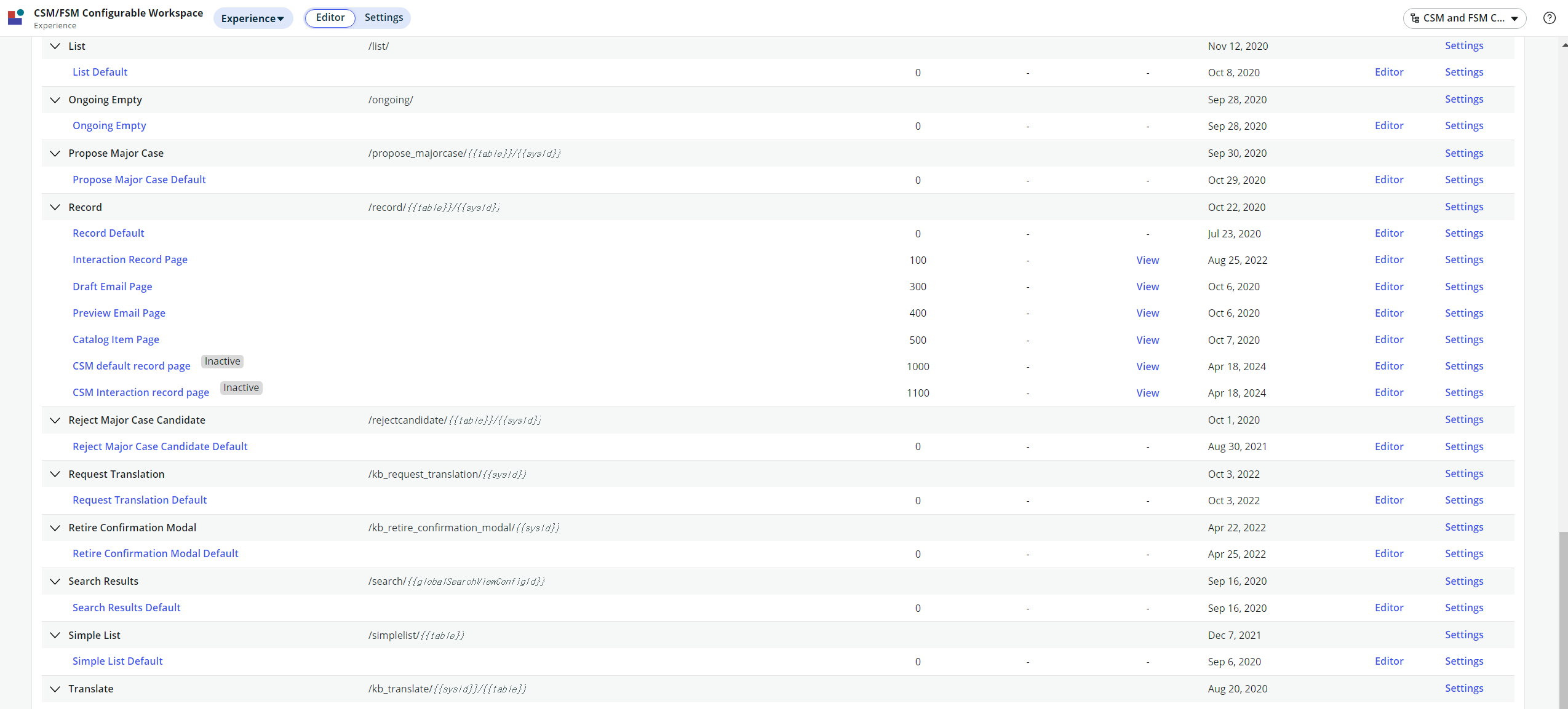This screenshot has width=1568, height=709.
Task: Switch to the Editor tab
Action: click(x=330, y=18)
